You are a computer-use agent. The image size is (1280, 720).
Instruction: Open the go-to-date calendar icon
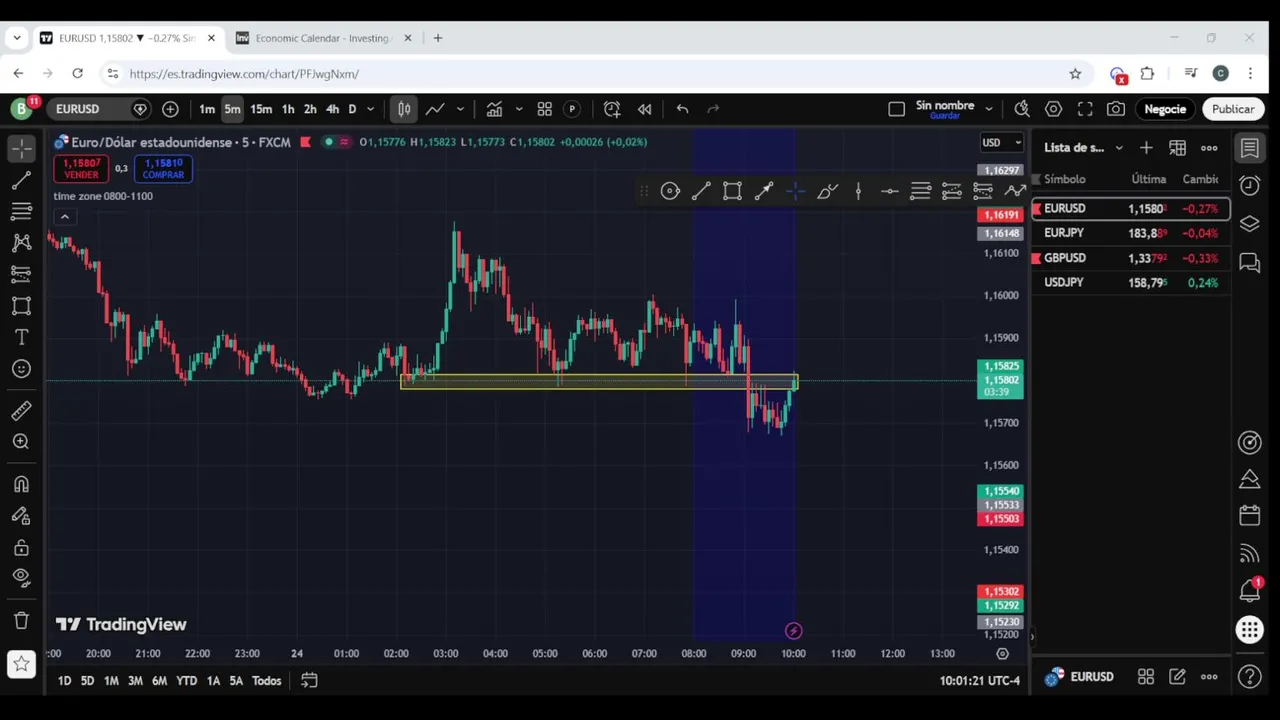[x=309, y=681]
